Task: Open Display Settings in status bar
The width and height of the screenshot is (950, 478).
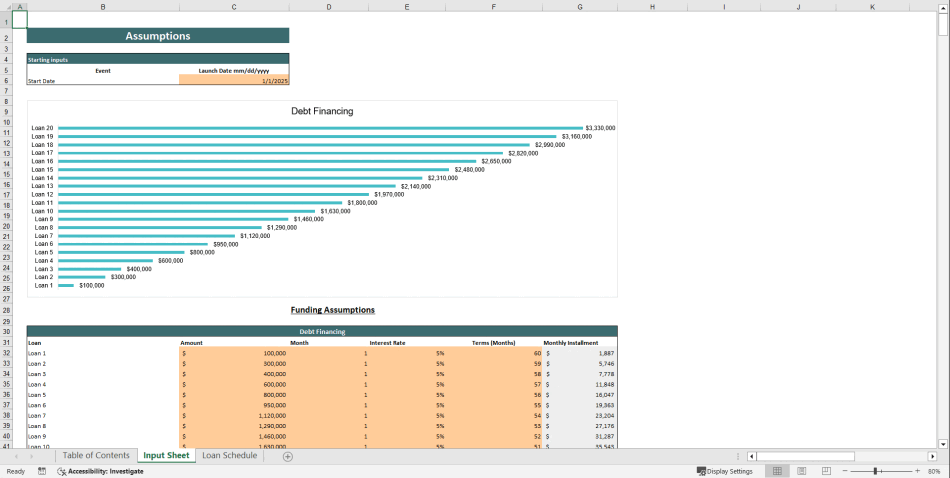Action: (725, 471)
